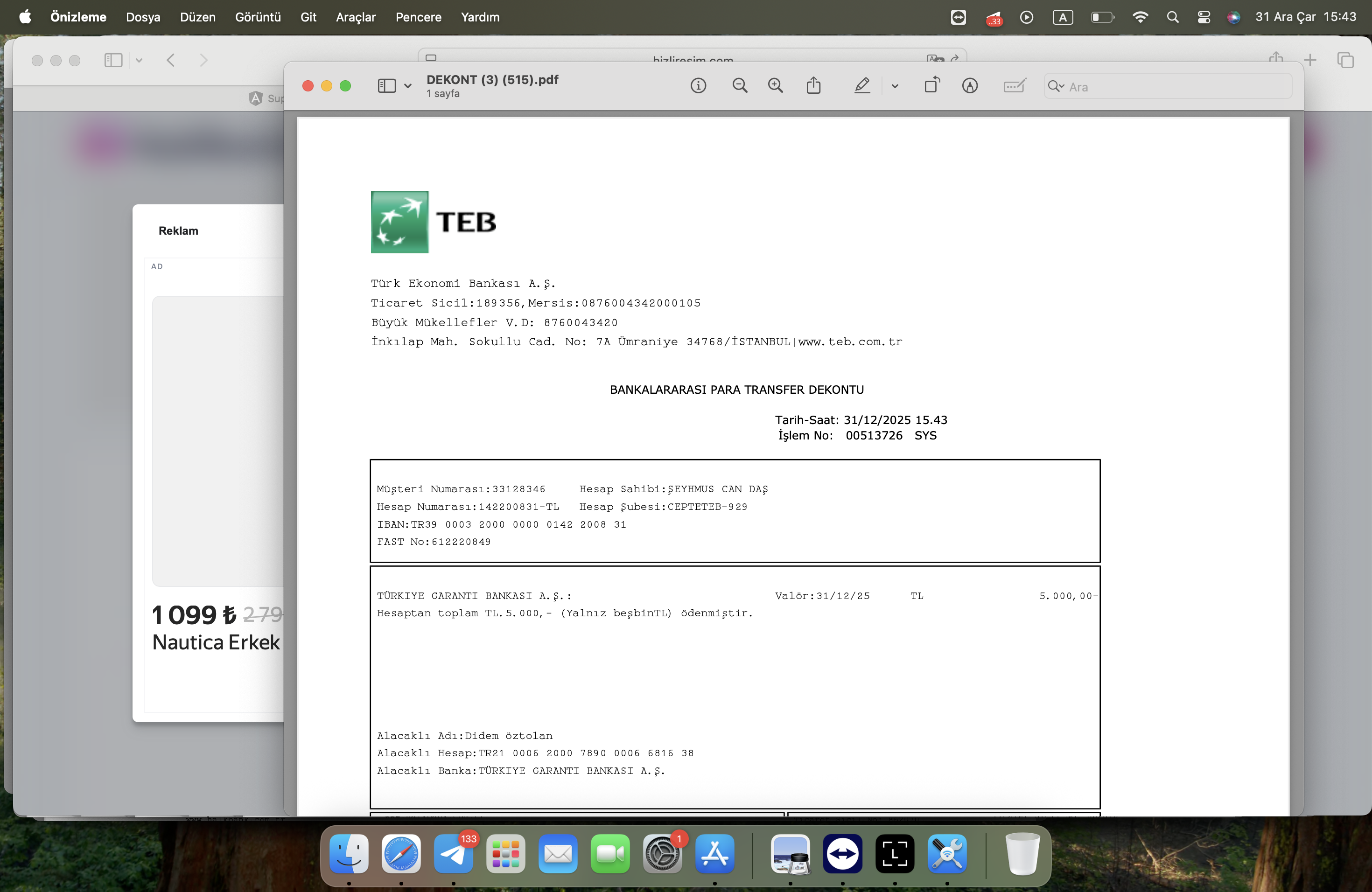Click the heading BANKALARARASI PARA TRANSFER DEKONTU
The height and width of the screenshot is (892, 1372).
coord(737,390)
